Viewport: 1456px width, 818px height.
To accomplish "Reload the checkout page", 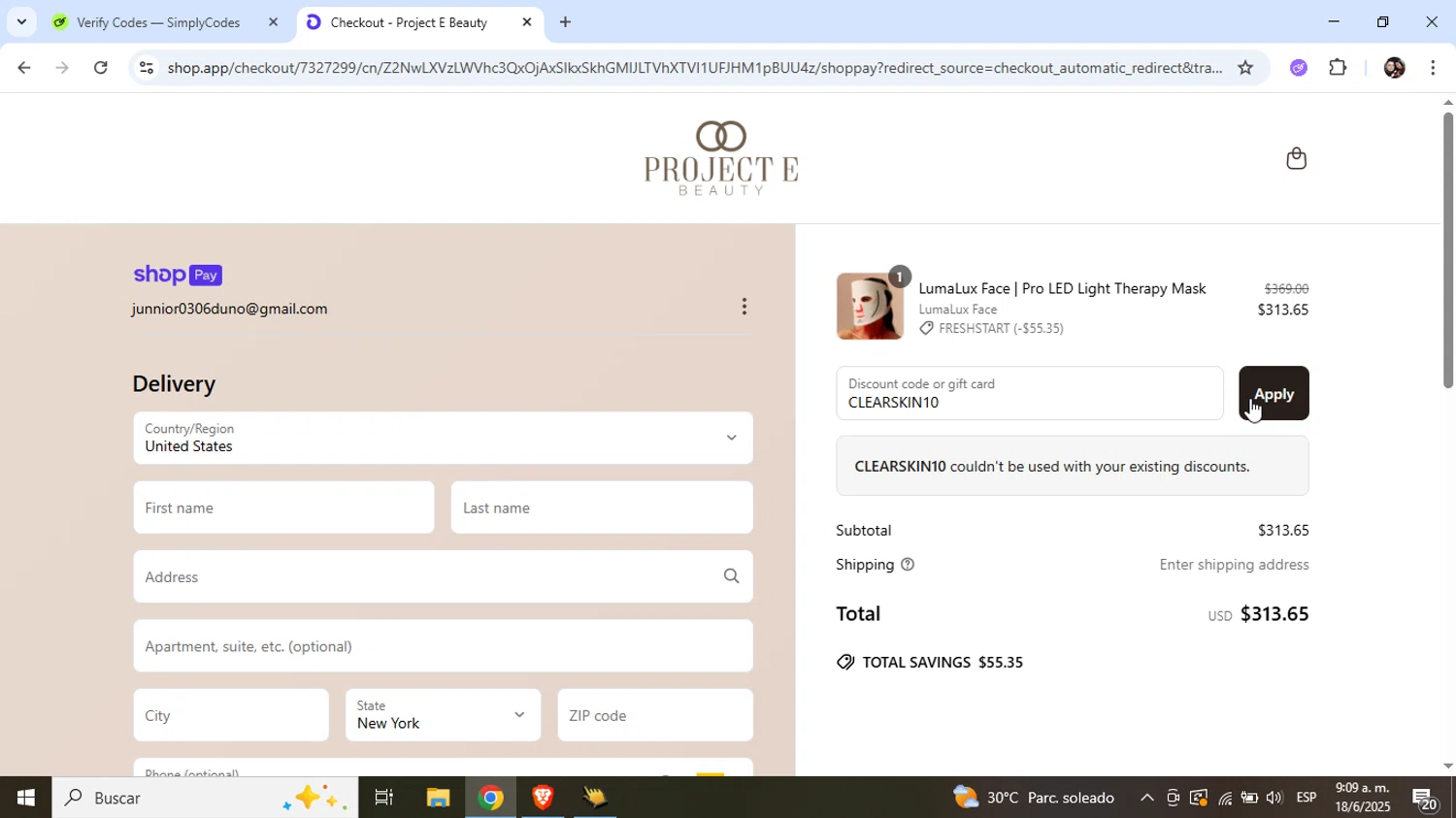I will (101, 68).
